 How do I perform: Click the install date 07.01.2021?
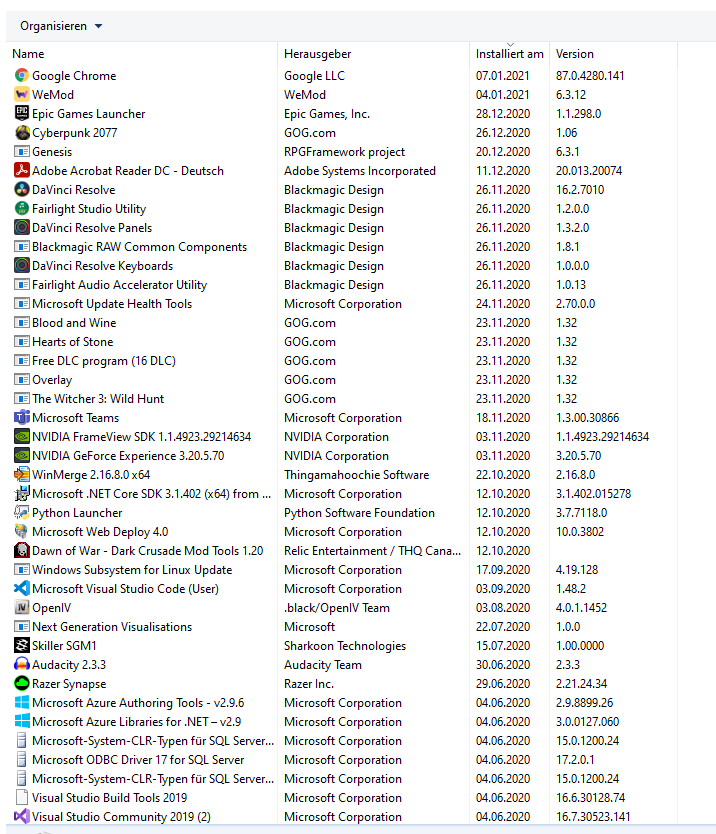503,76
